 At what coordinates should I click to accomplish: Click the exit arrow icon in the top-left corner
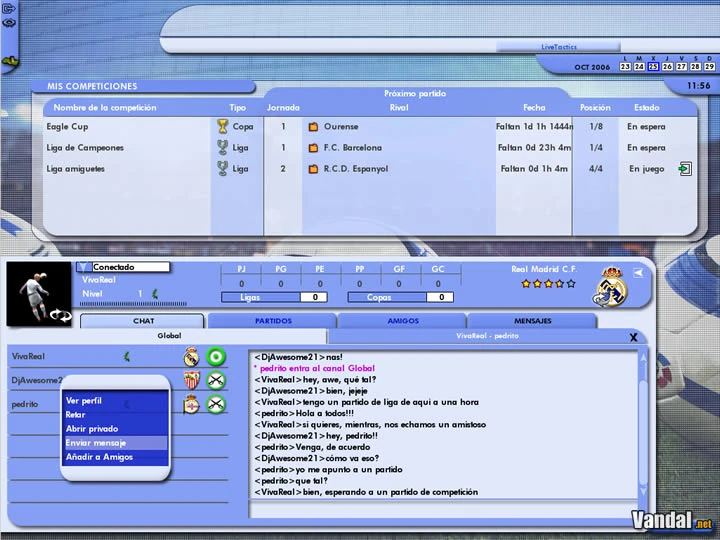click(8, 8)
